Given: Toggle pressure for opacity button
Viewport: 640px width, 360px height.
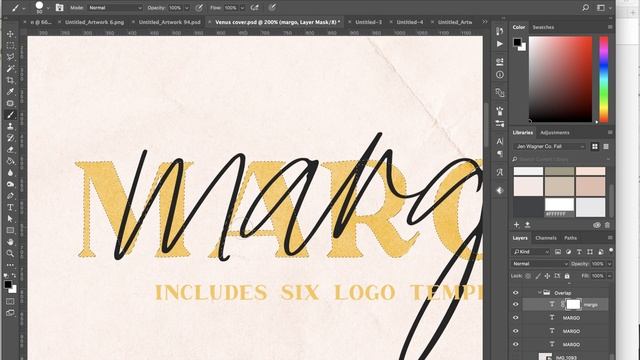Looking at the screenshot, I should tap(199, 7).
